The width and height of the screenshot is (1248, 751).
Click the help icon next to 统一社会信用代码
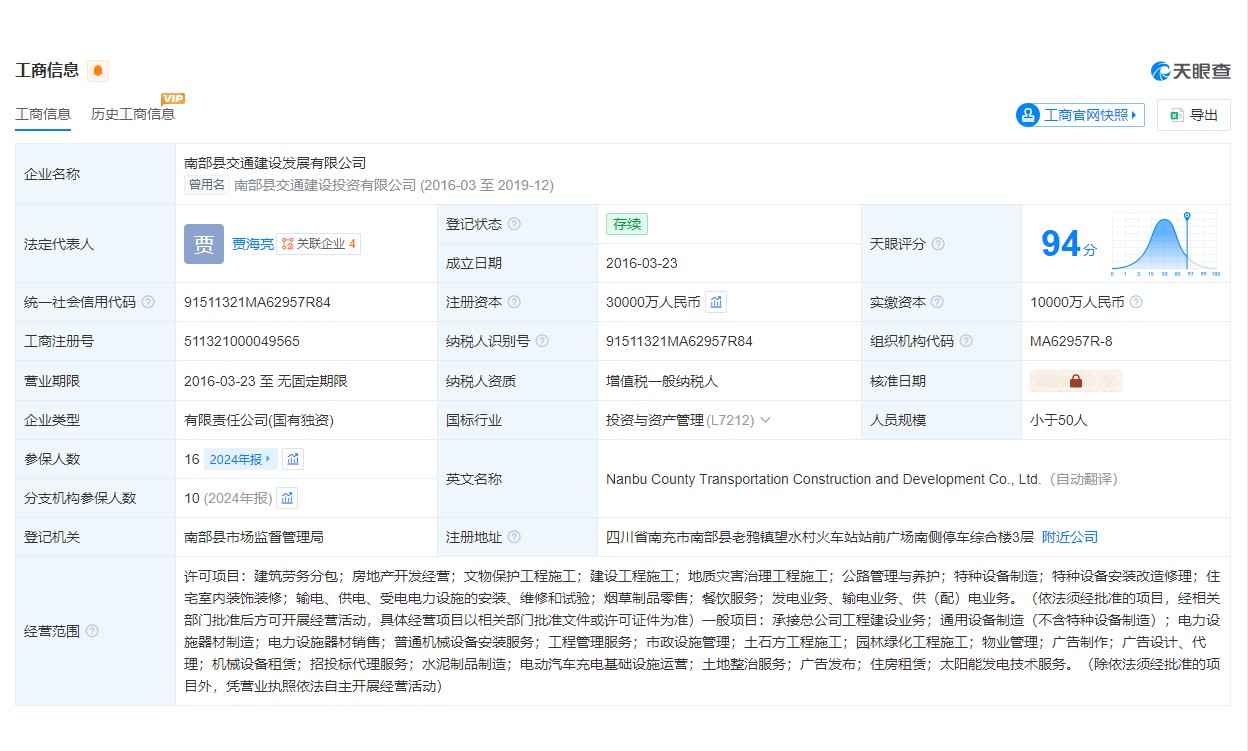149,302
